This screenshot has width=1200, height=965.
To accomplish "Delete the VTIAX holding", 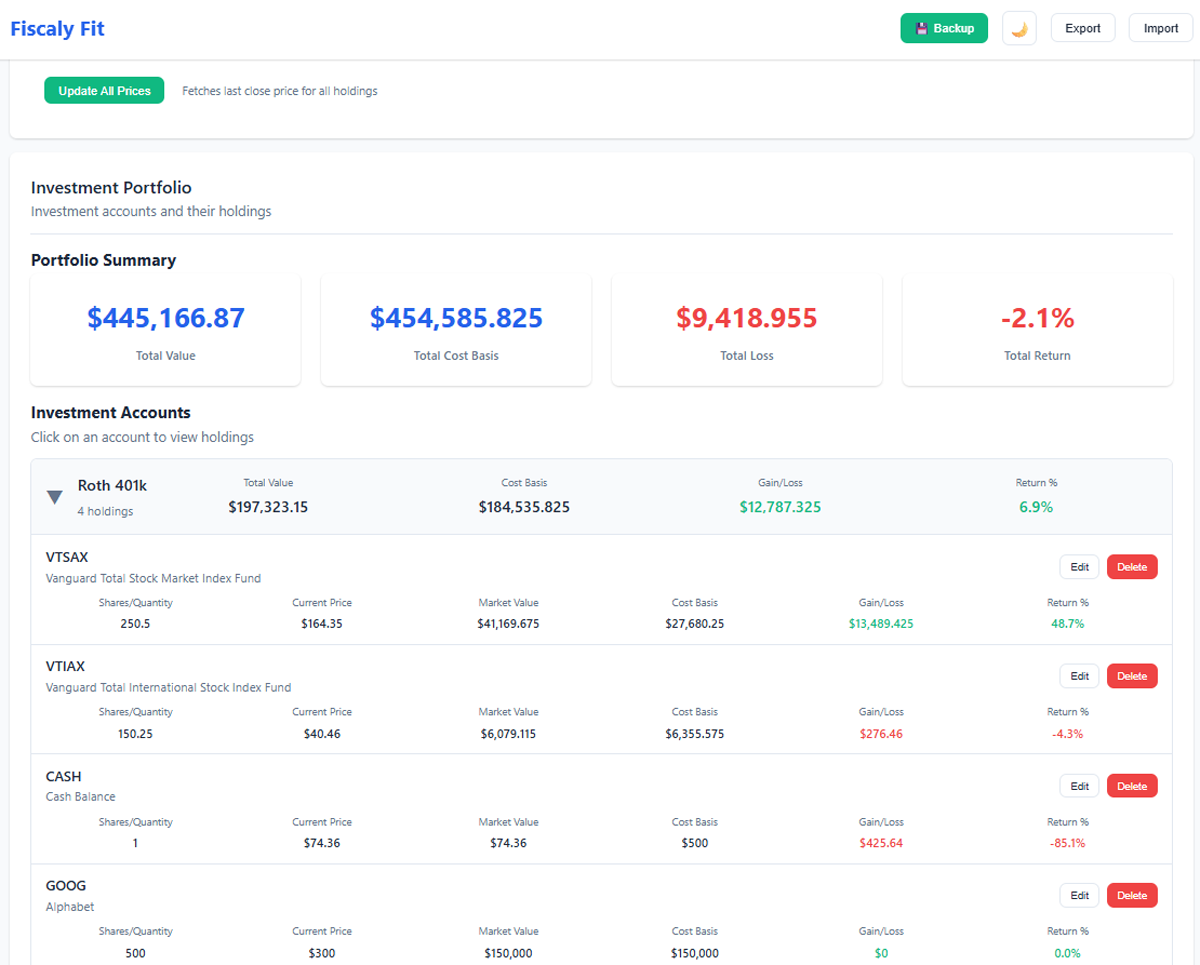I will tap(1131, 676).
